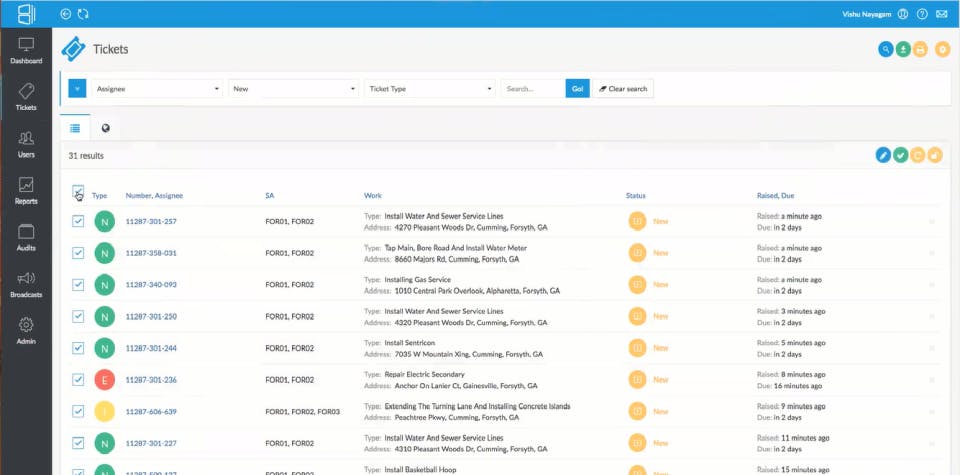
Task: Click the orange print round icon
Action: click(920, 49)
